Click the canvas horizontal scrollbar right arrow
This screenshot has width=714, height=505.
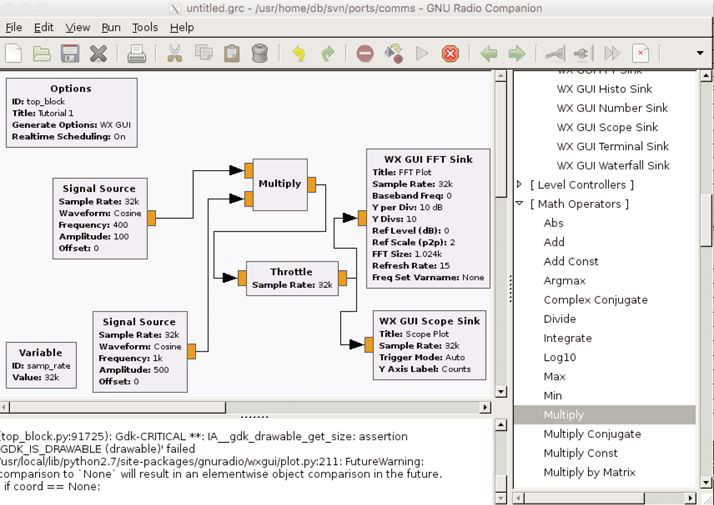point(486,407)
